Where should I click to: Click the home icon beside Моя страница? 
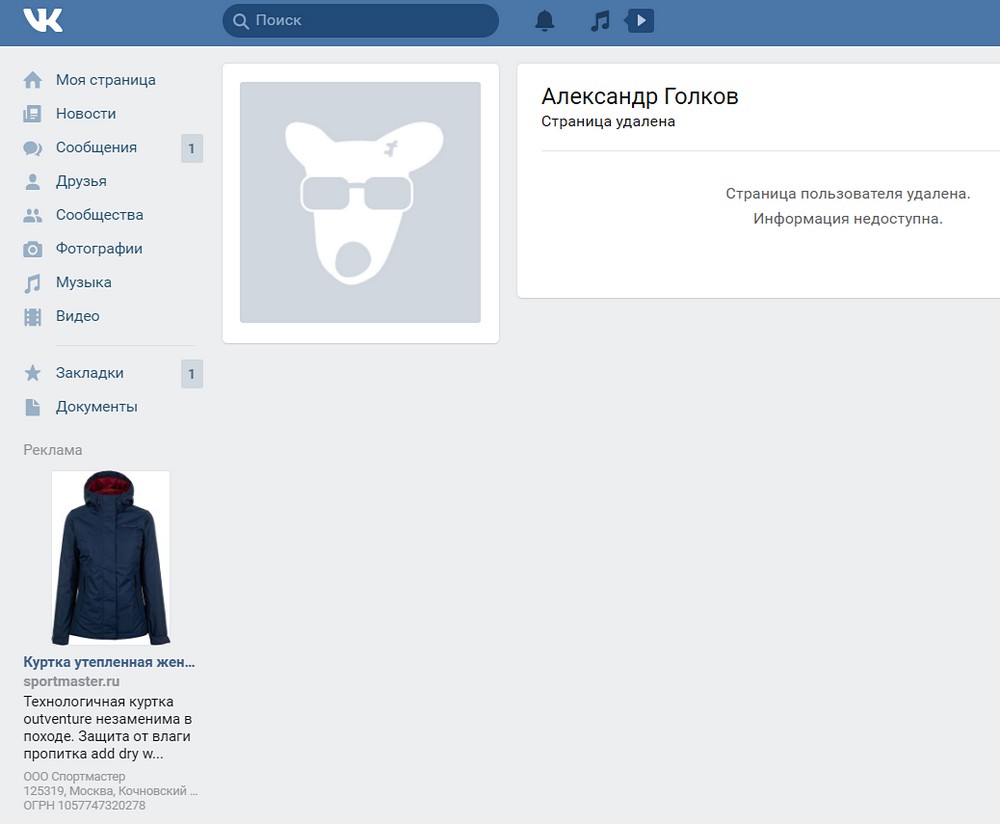point(33,80)
